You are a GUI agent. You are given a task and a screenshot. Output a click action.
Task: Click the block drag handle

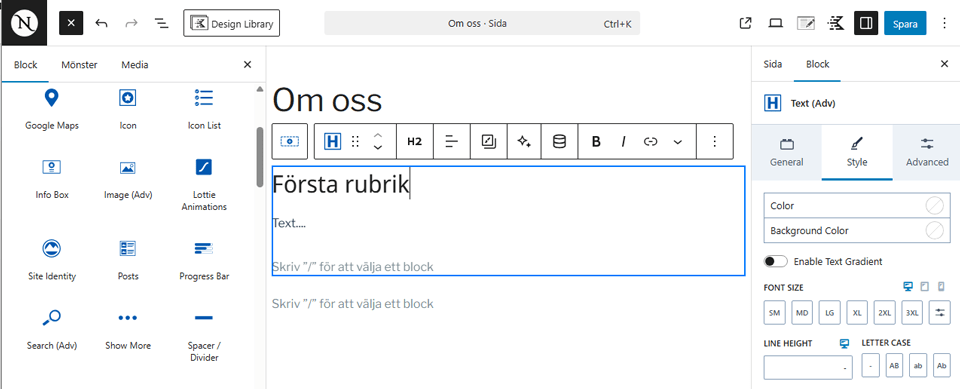tap(355, 142)
